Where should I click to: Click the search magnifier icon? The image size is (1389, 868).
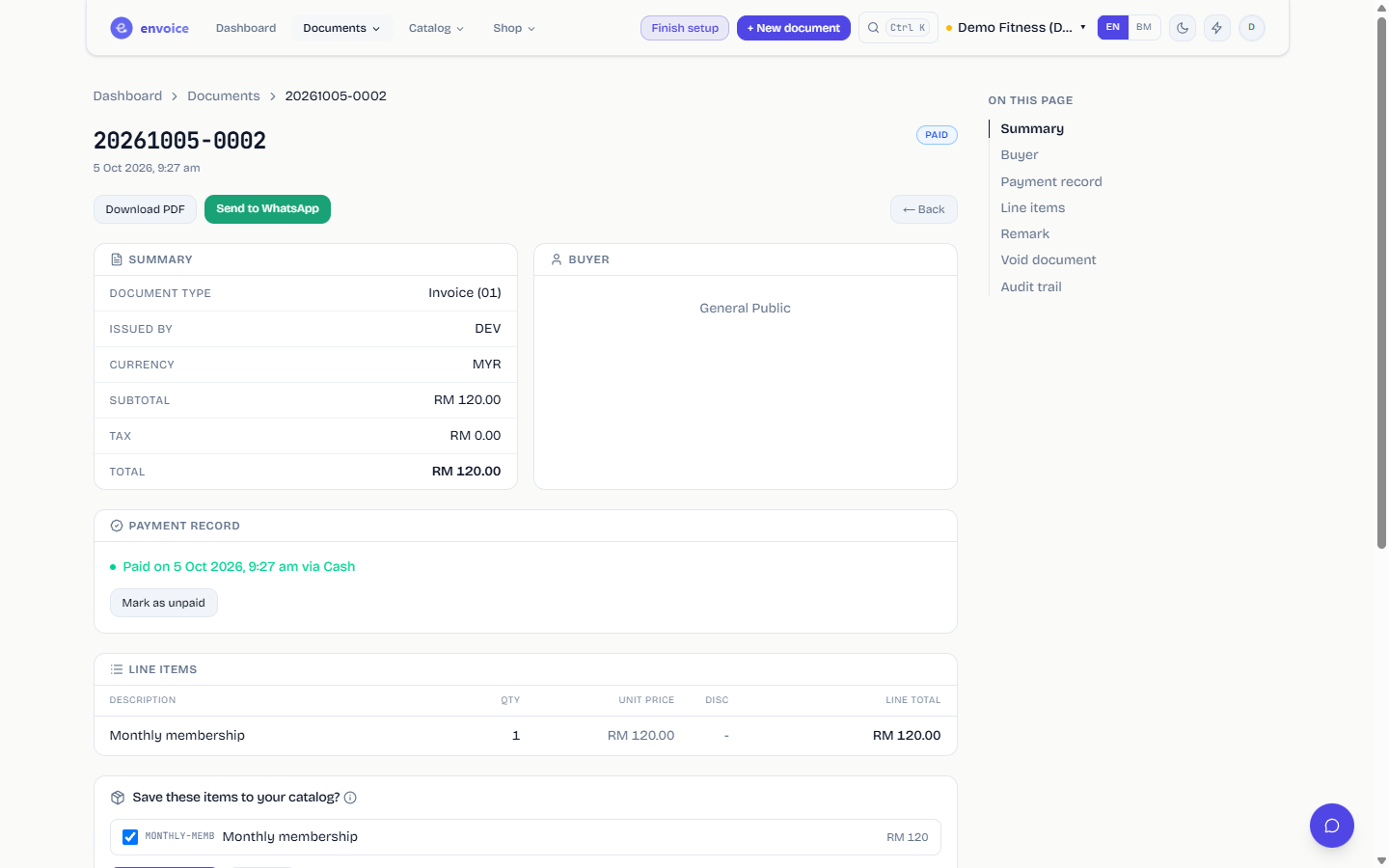coord(873,28)
